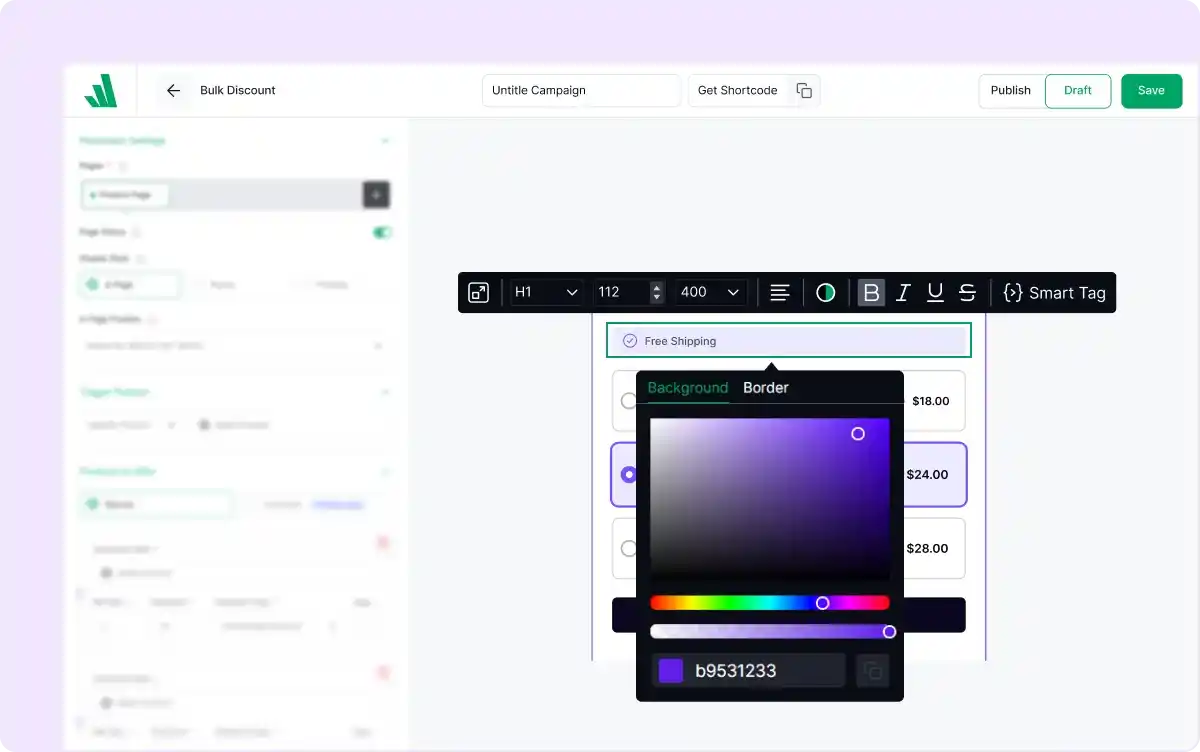Click the Publish button
1200x752 pixels.
(x=1010, y=90)
